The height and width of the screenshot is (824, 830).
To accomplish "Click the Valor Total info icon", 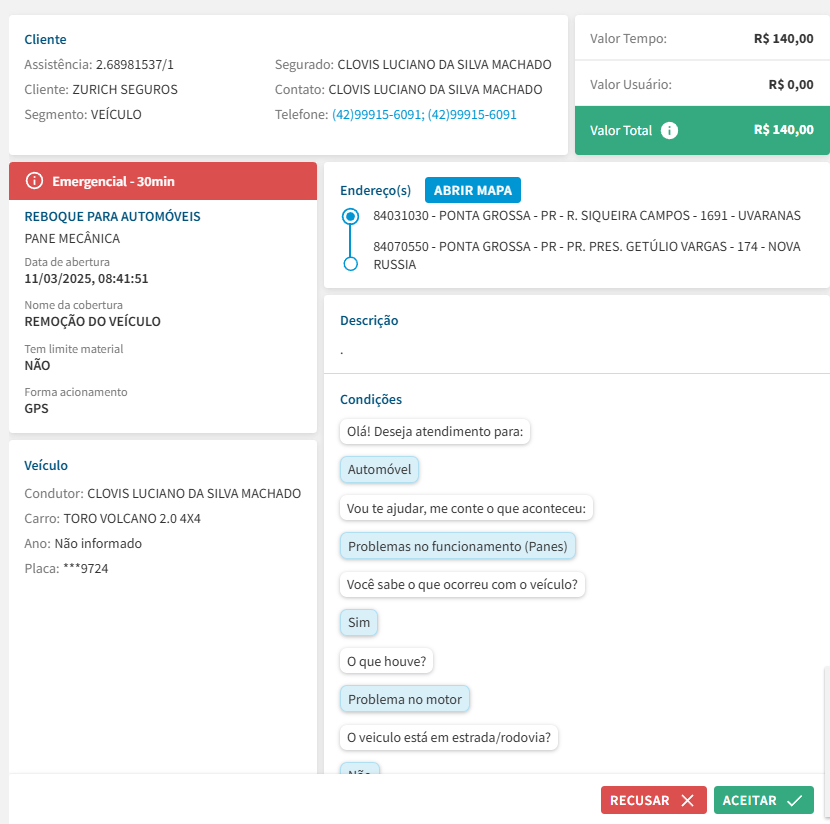I will pyautogui.click(x=670, y=130).
